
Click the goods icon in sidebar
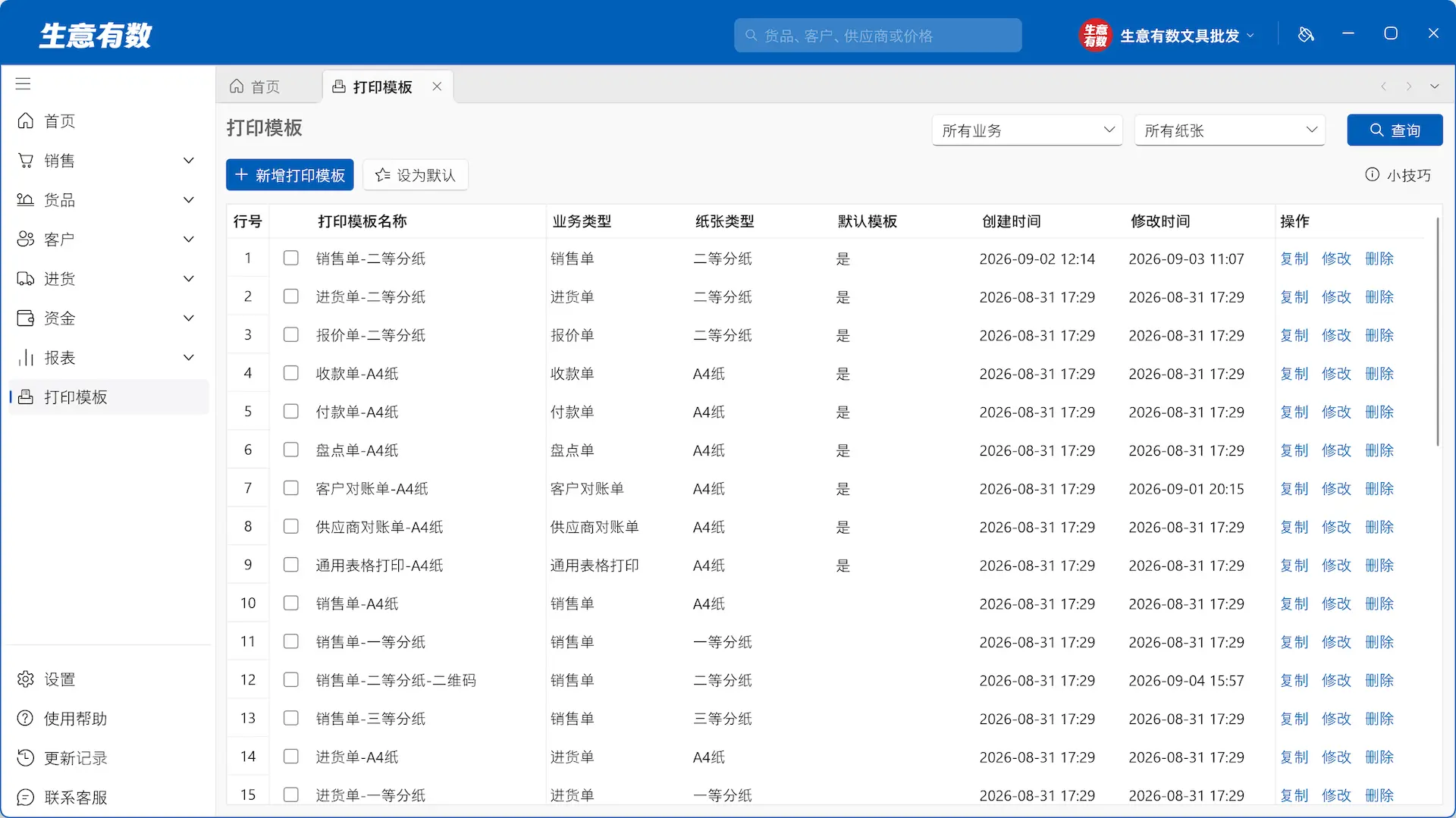coord(26,200)
